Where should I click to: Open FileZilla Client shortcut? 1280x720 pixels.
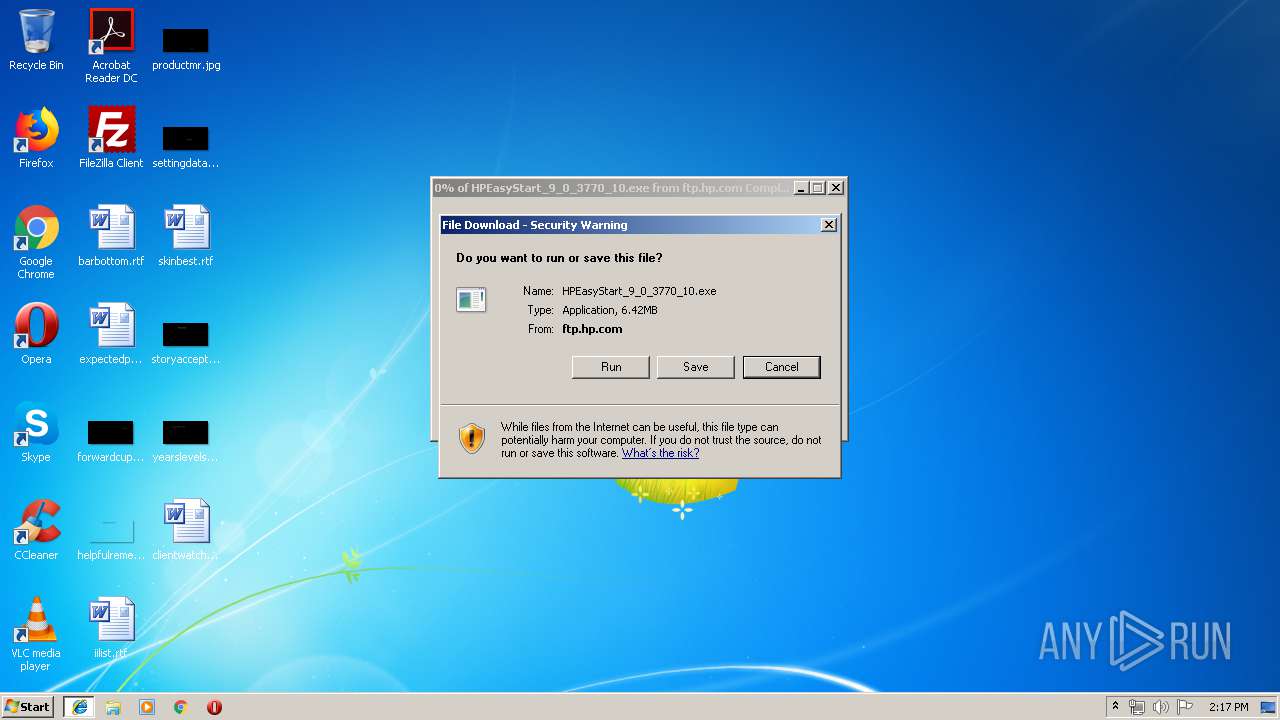click(x=111, y=138)
